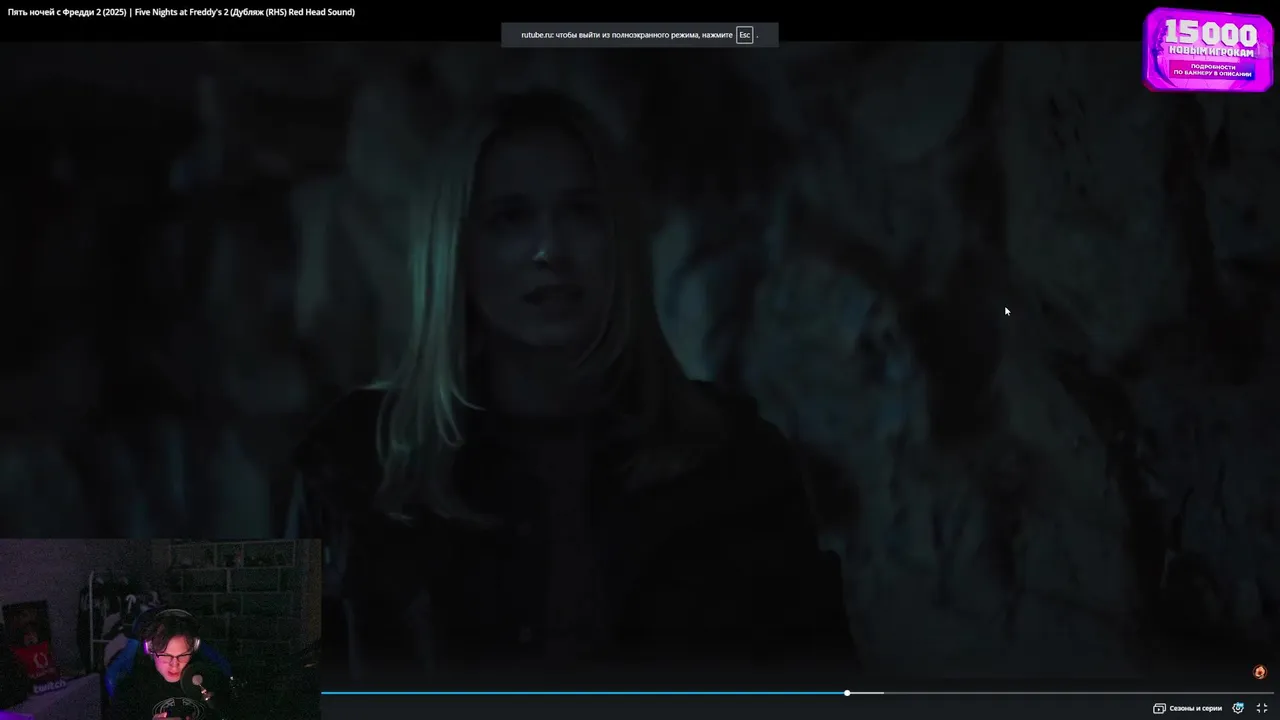
Task: Click the playback position handle on the timeline
Action: pyautogui.click(x=847, y=692)
